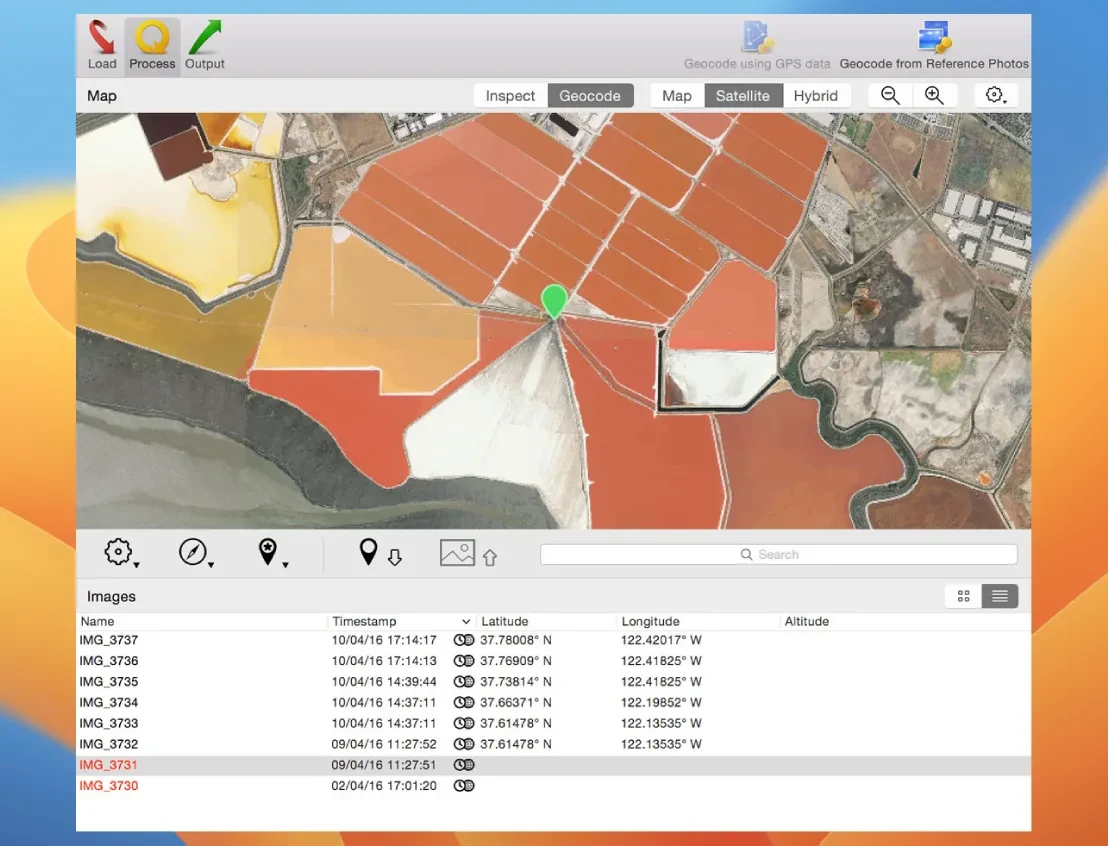The width and height of the screenshot is (1108, 846).
Task: Click Geocode from Reference Photos icon
Action: point(933,46)
